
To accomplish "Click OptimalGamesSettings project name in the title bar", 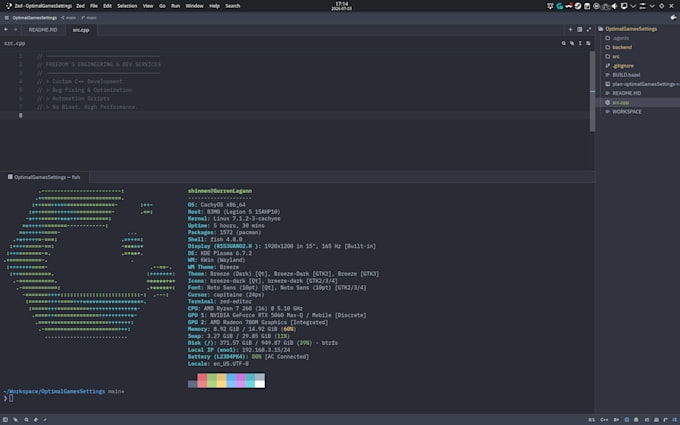I will (x=35, y=18).
